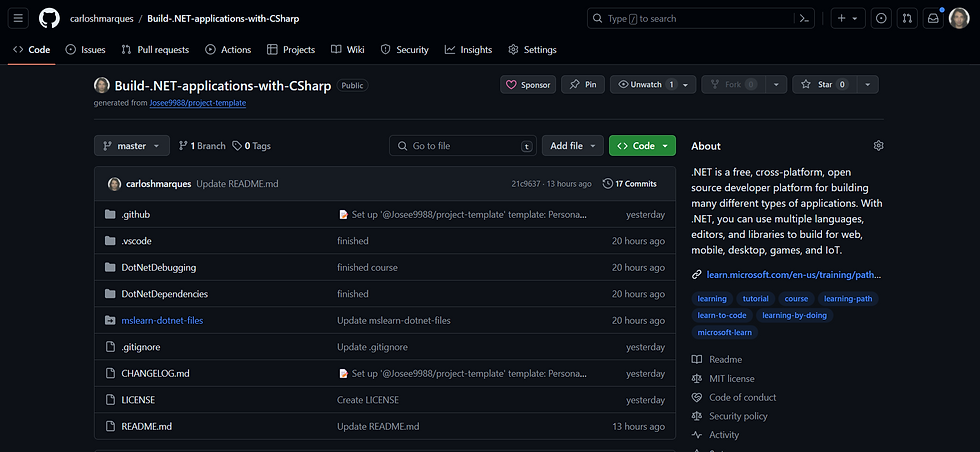
Task: Expand the Create new plus dropdown
Action: pos(848,19)
